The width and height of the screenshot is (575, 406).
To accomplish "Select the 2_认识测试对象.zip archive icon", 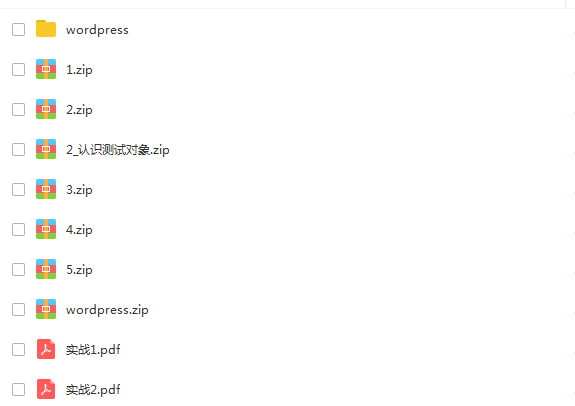I will click(46, 149).
